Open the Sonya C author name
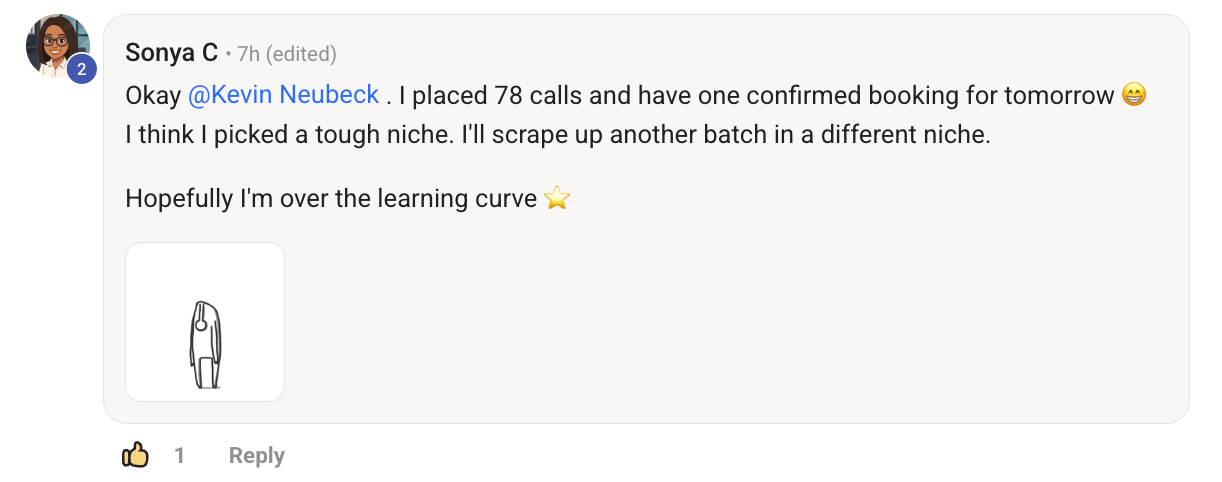 pyautogui.click(x=172, y=53)
